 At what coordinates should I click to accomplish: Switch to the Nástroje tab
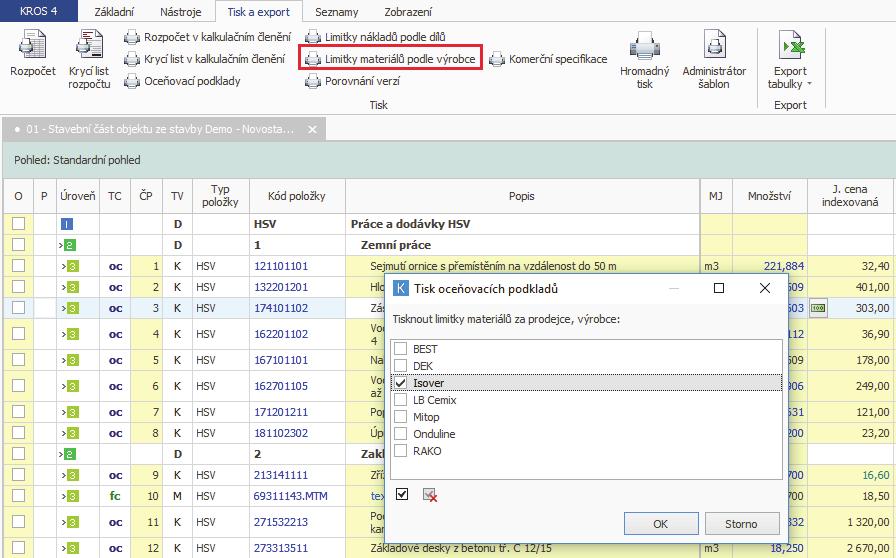click(181, 11)
